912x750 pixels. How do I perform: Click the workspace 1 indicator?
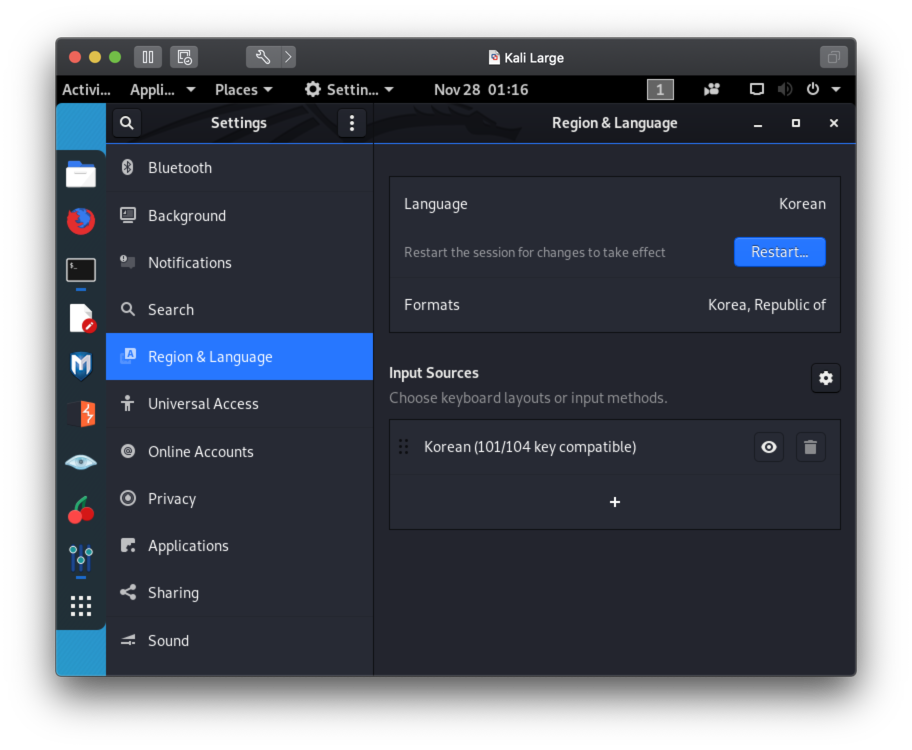tap(660, 90)
